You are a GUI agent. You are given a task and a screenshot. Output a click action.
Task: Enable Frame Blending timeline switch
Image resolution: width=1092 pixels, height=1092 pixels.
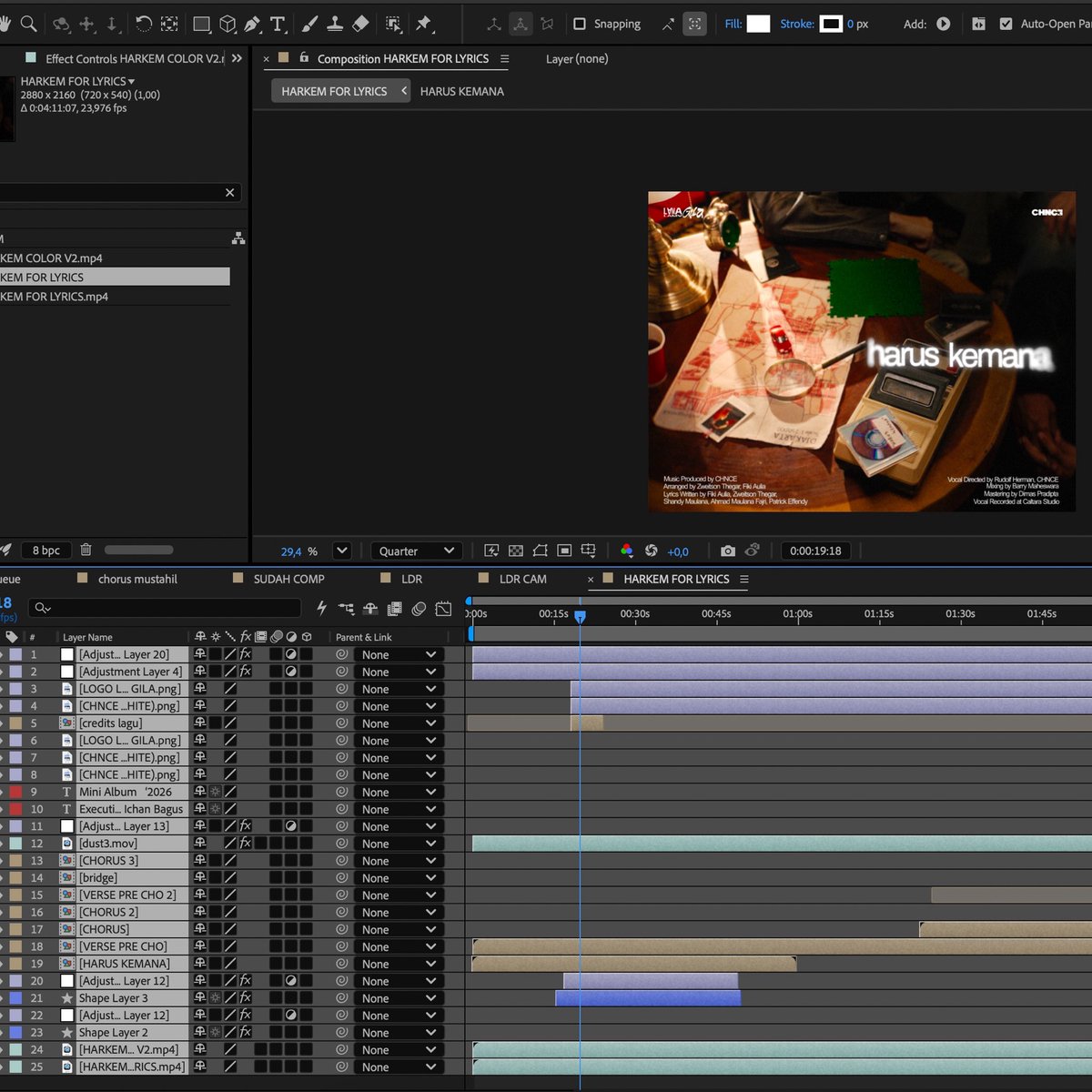395,609
